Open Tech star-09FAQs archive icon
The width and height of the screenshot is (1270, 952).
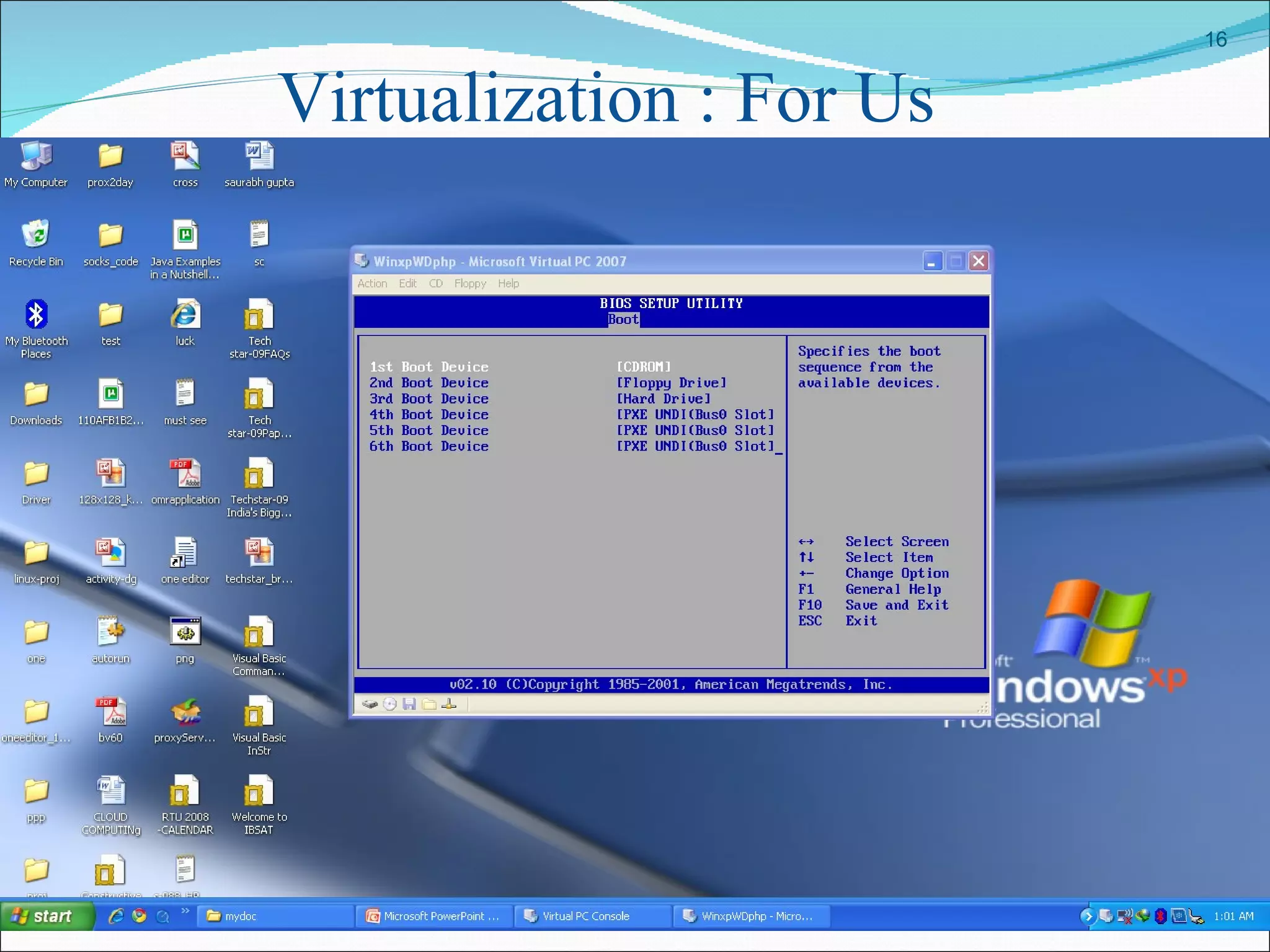pyautogui.click(x=259, y=329)
